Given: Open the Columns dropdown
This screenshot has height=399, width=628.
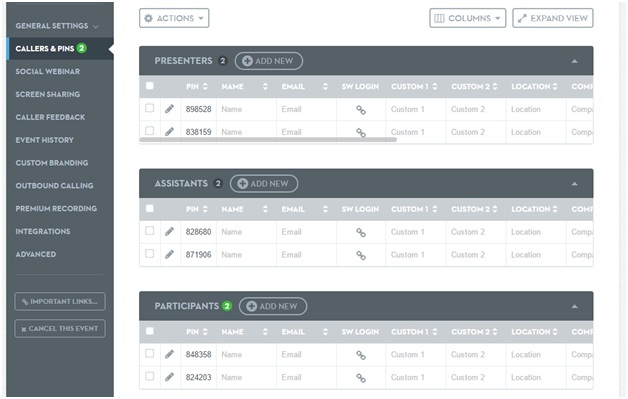Looking at the screenshot, I should (467, 18).
